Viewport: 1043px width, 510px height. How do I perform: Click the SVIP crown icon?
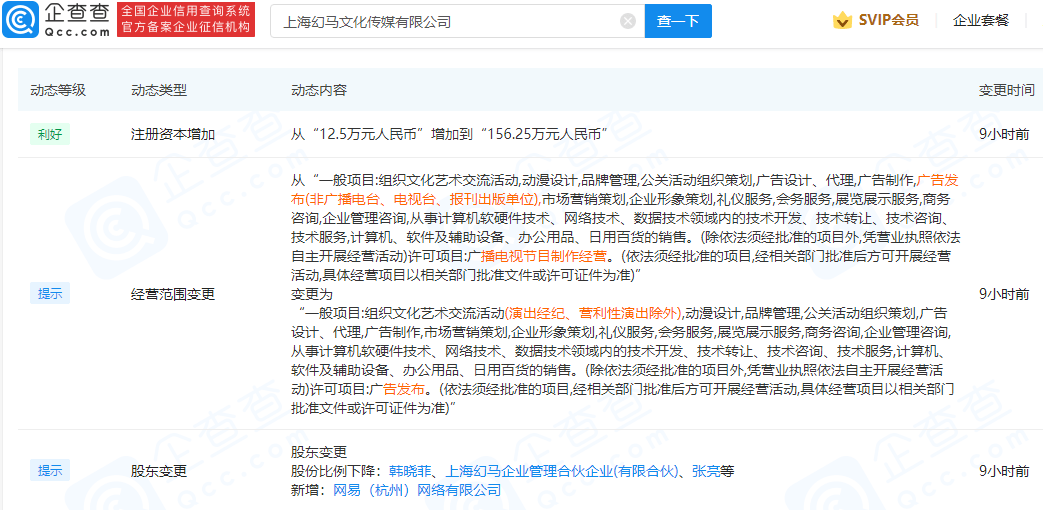[843, 21]
